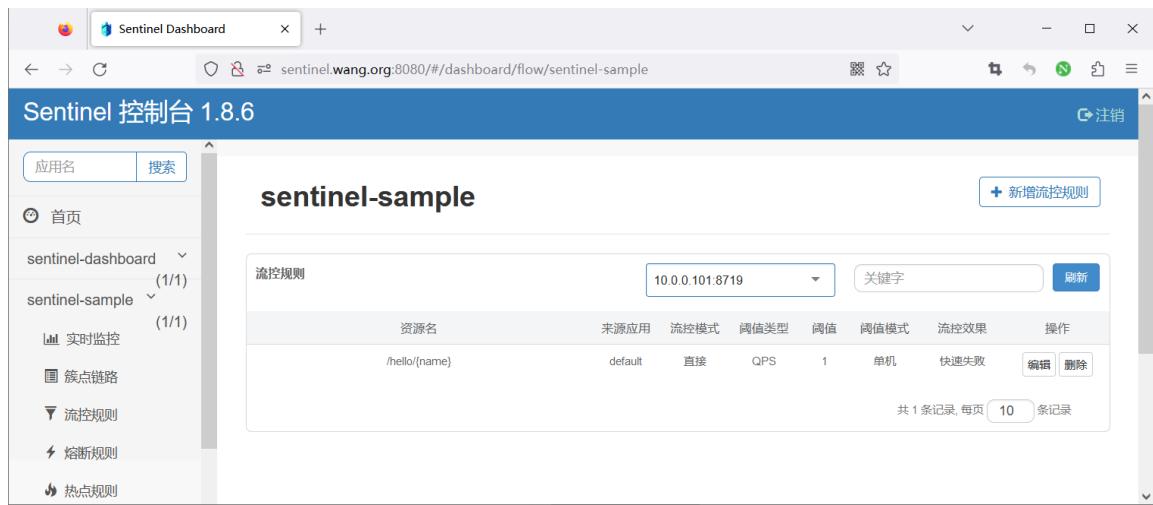Edit the /hello/{name} rule
1153x505 pixels.
(x=1038, y=365)
